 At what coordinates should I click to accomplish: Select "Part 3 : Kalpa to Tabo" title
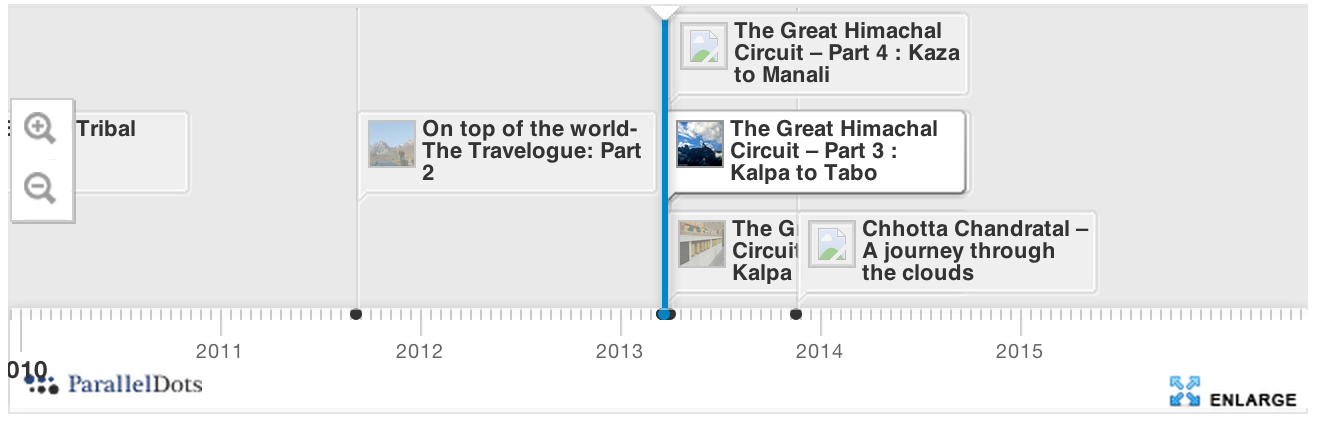pos(833,151)
